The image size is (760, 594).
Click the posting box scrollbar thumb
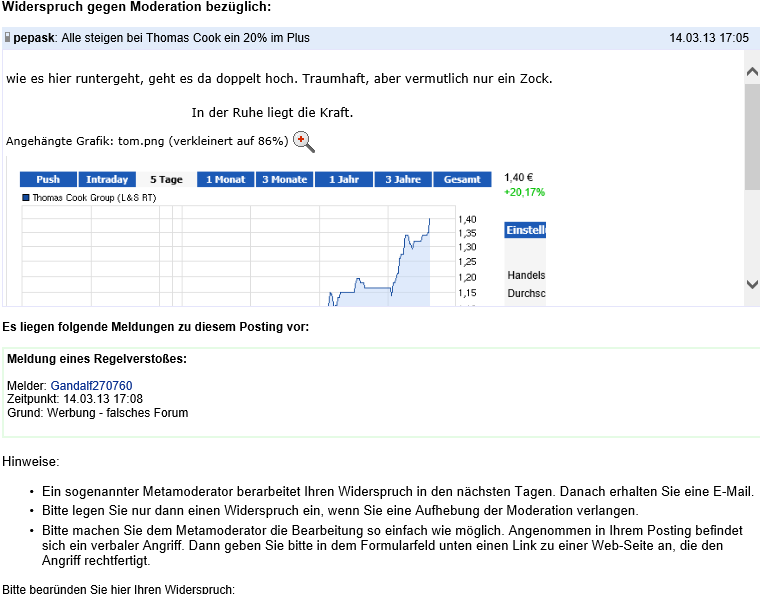point(752,137)
